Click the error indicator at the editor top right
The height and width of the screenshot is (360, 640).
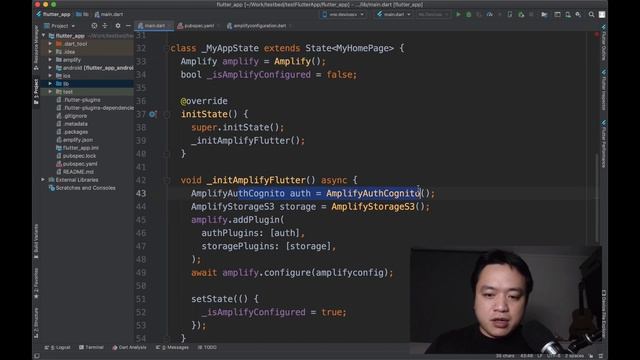(597, 34)
